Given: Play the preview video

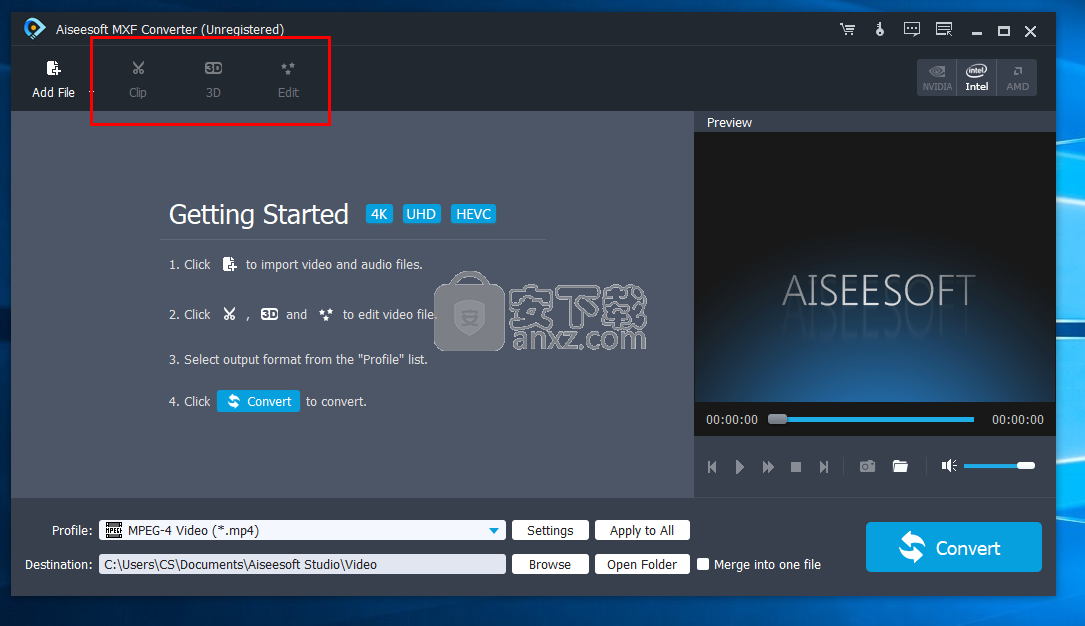Looking at the screenshot, I should tap(740, 467).
